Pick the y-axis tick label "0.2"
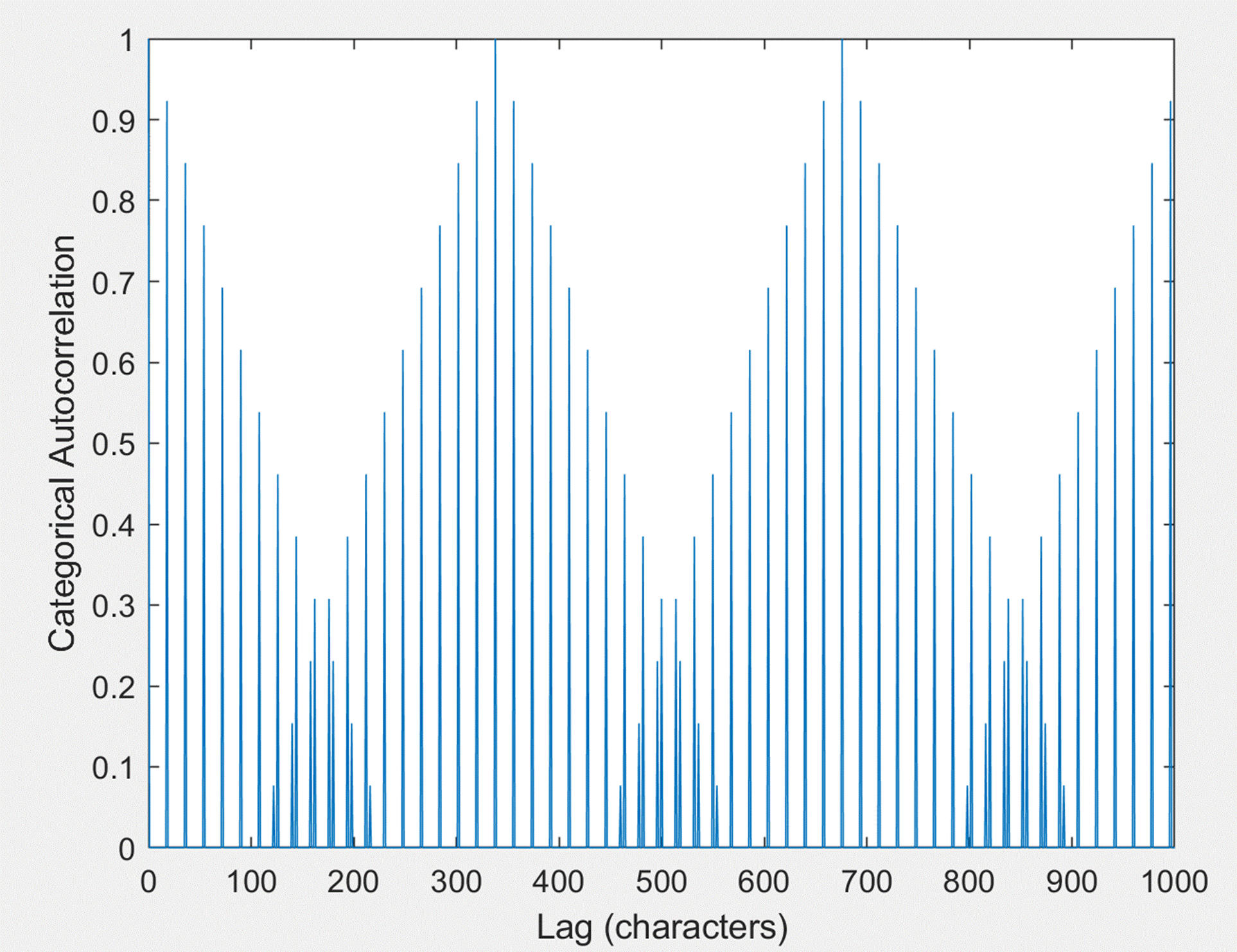 point(113,687)
